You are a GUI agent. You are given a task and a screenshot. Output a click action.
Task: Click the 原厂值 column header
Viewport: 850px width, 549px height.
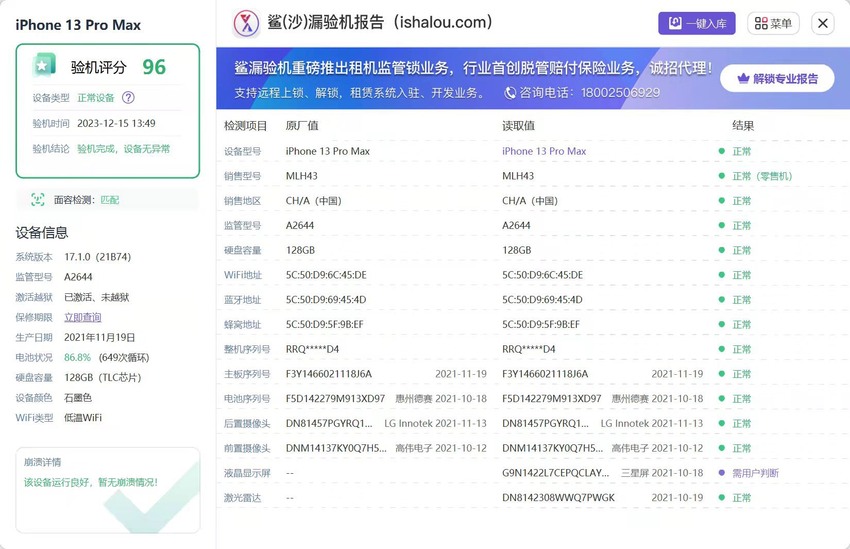coord(302,126)
